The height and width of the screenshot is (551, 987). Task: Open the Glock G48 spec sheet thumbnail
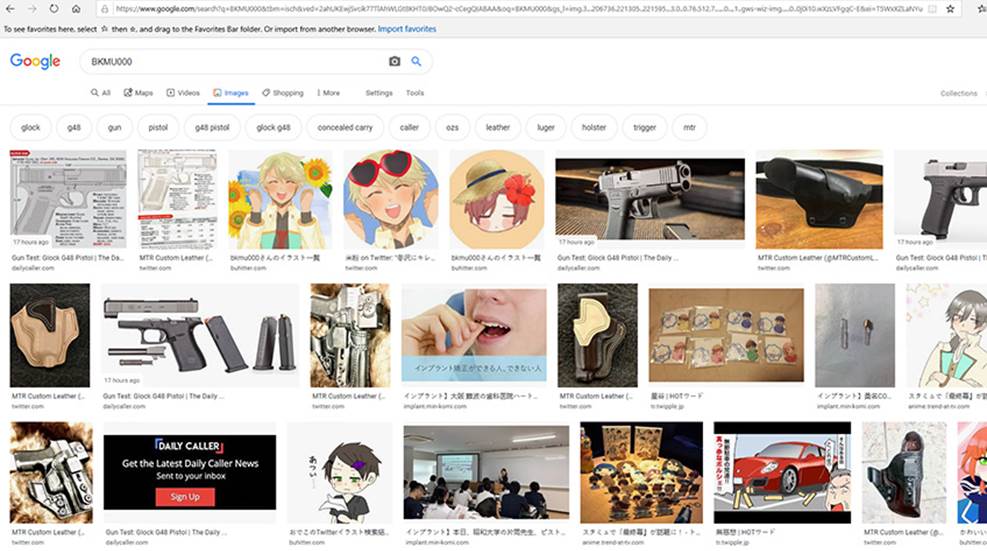pyautogui.click(x=68, y=199)
